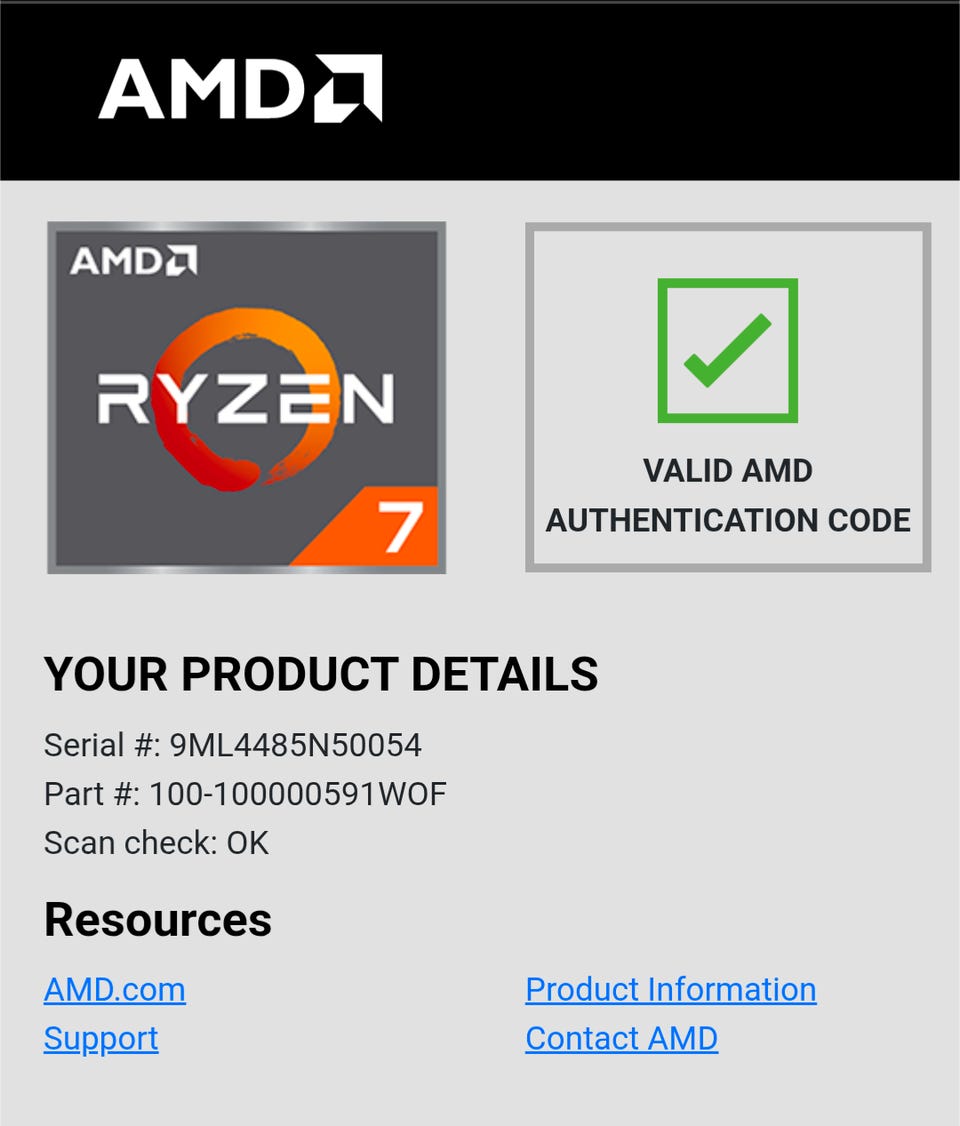The height and width of the screenshot is (1126, 960).
Task: Click the Authentication Code text label
Action: click(x=728, y=520)
